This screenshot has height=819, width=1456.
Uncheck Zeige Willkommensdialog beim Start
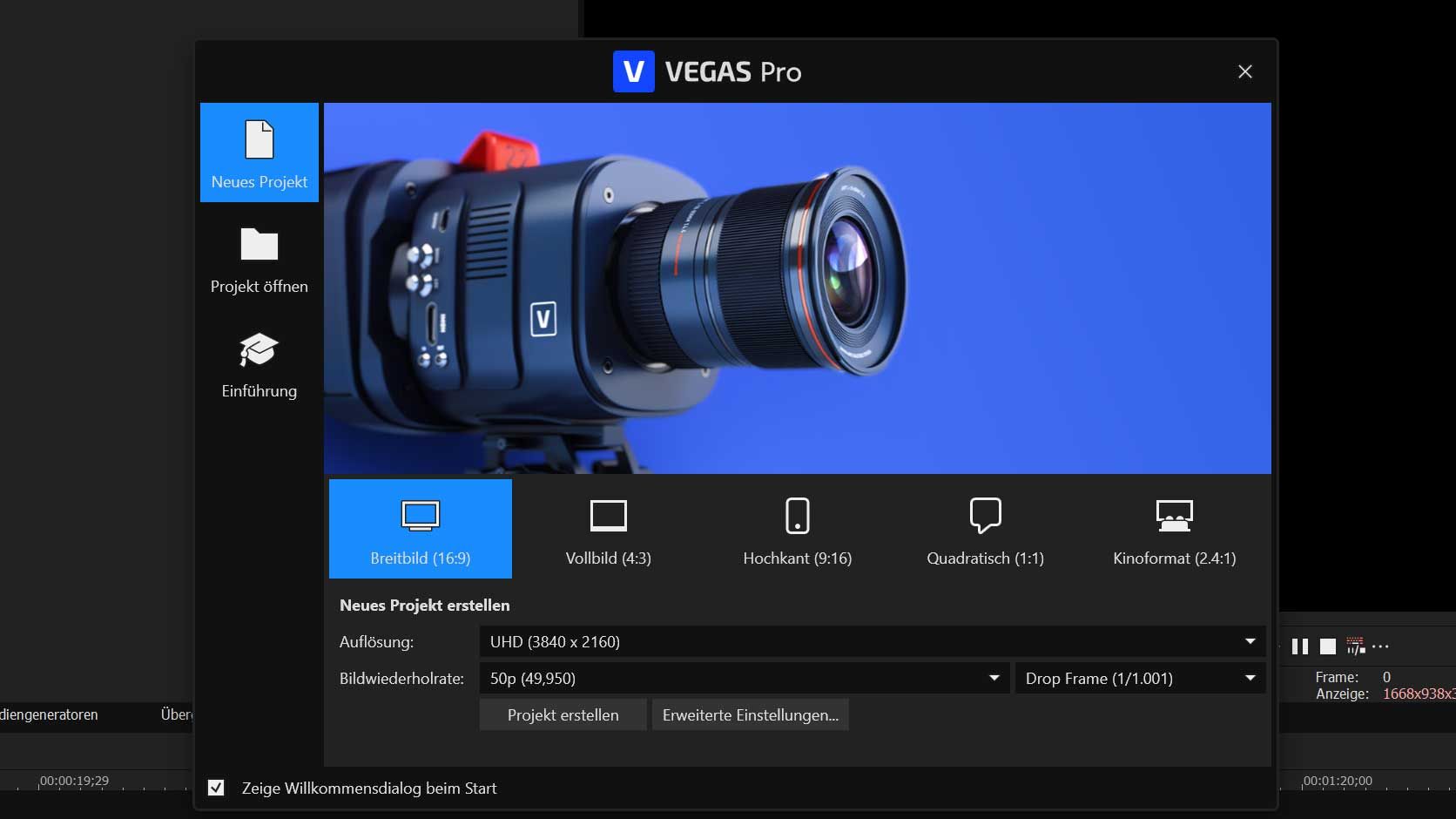(215, 789)
